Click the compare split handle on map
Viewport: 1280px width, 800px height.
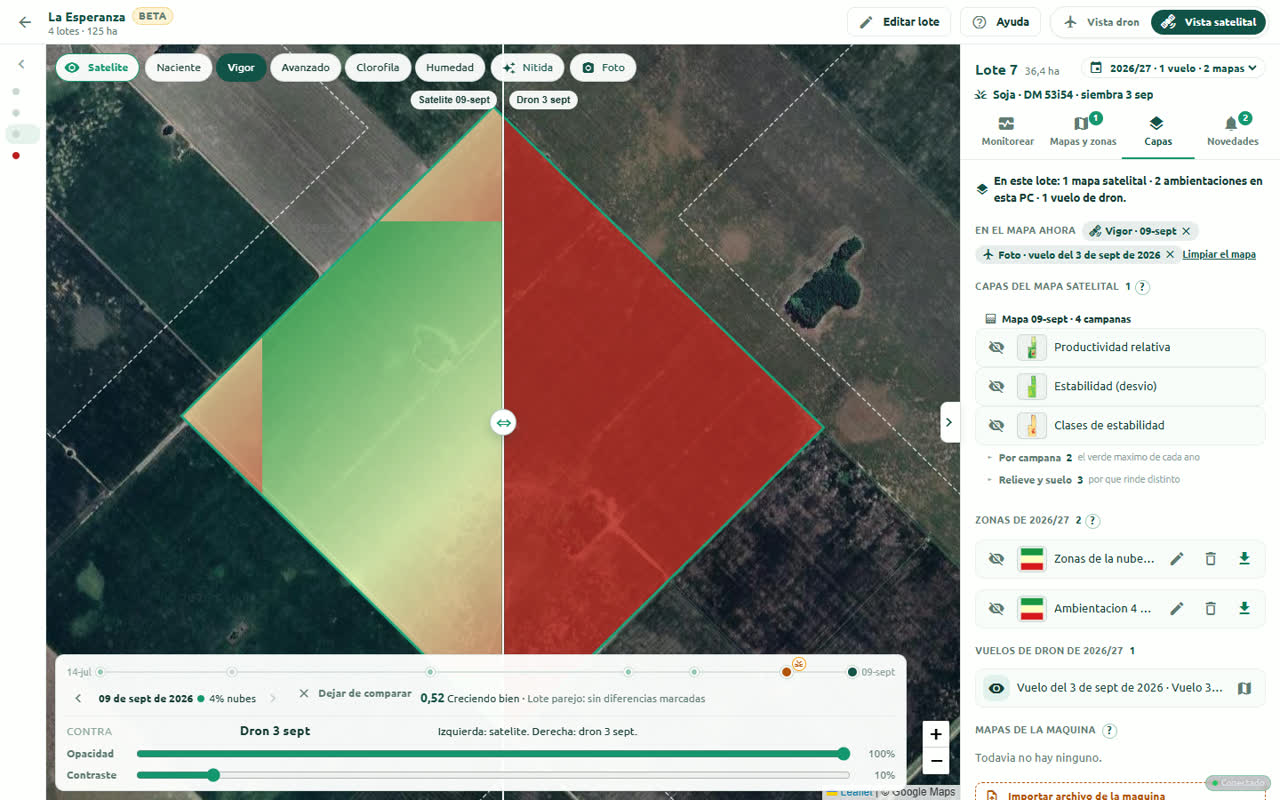(503, 423)
